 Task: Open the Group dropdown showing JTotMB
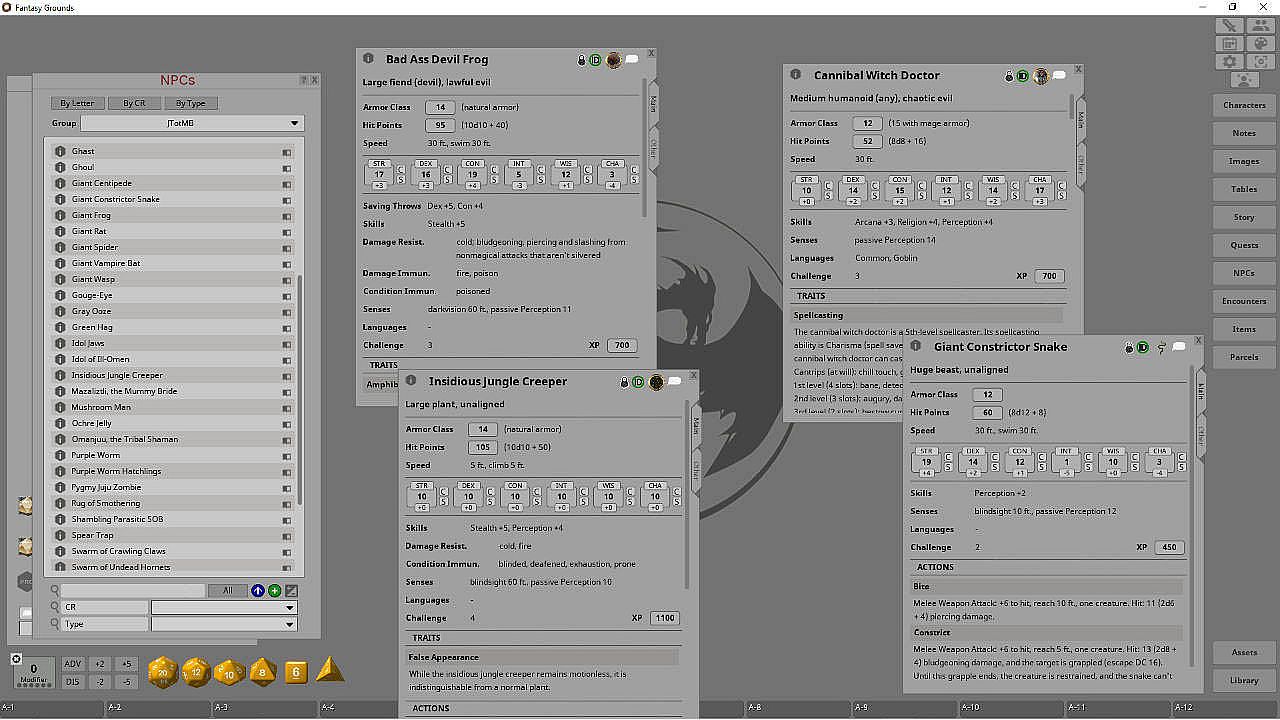pos(191,123)
